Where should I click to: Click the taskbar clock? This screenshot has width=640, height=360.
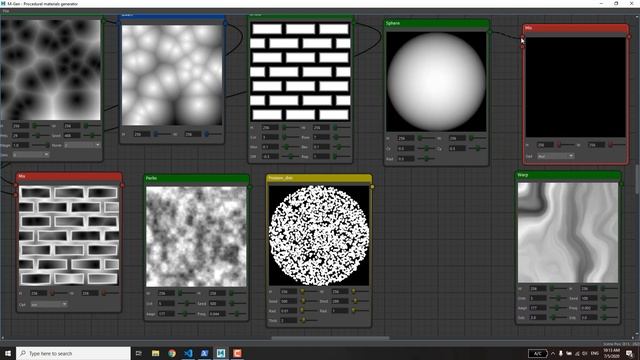(611, 353)
